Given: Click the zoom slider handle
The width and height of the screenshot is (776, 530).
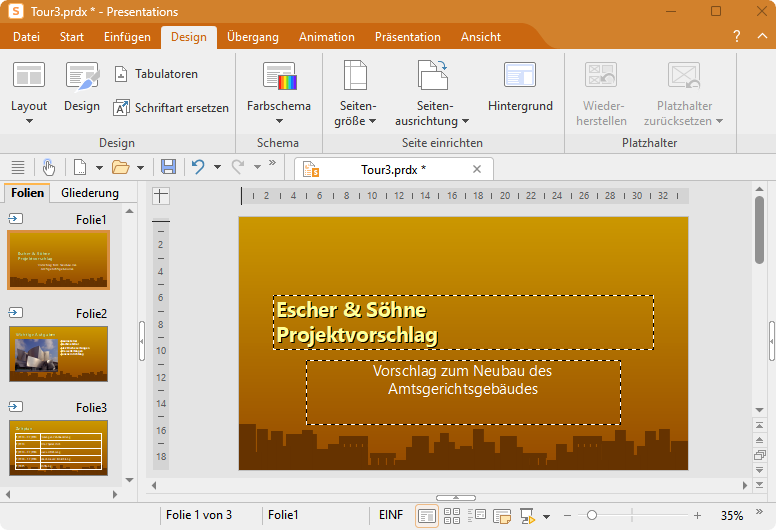Looking at the screenshot, I should point(592,516).
